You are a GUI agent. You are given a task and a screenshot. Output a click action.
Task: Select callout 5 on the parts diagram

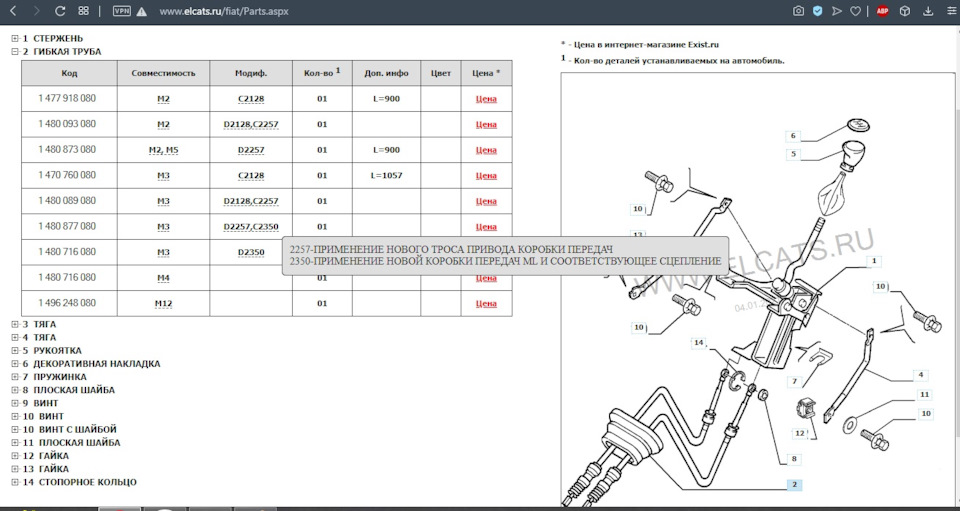click(x=793, y=154)
